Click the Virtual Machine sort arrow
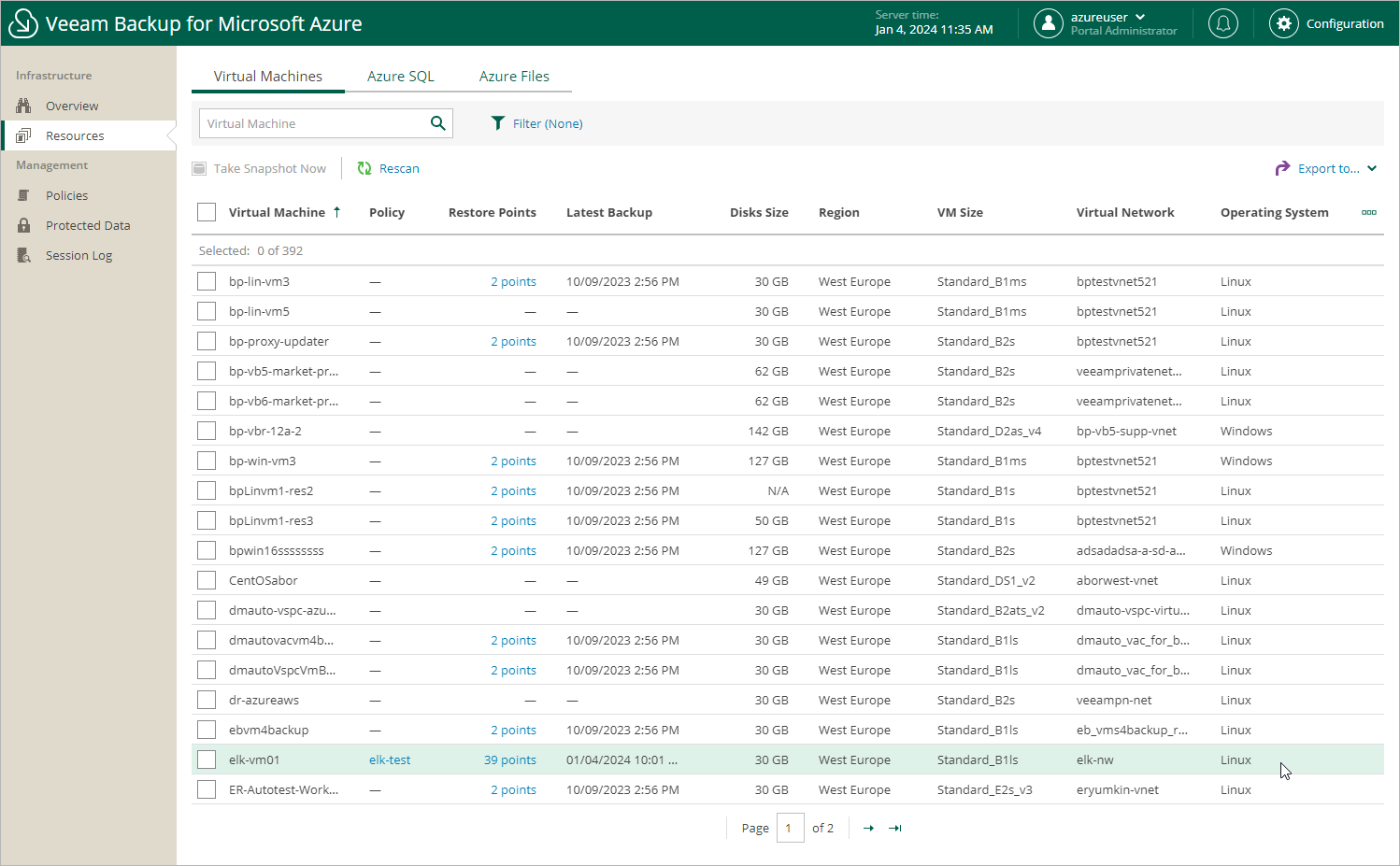Viewport: 1400px width, 866px height. click(x=336, y=212)
